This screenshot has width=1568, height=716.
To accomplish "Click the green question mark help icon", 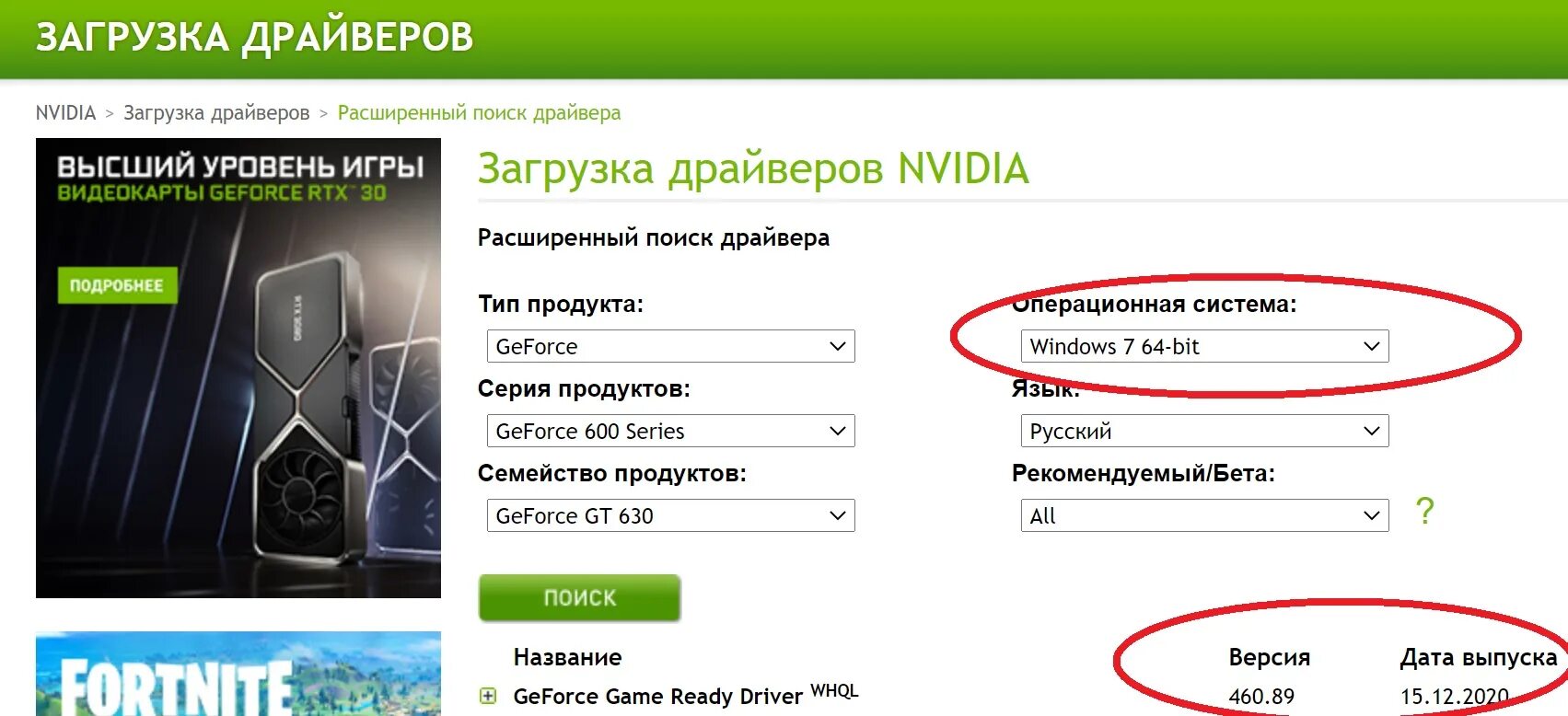I will (x=1424, y=511).
